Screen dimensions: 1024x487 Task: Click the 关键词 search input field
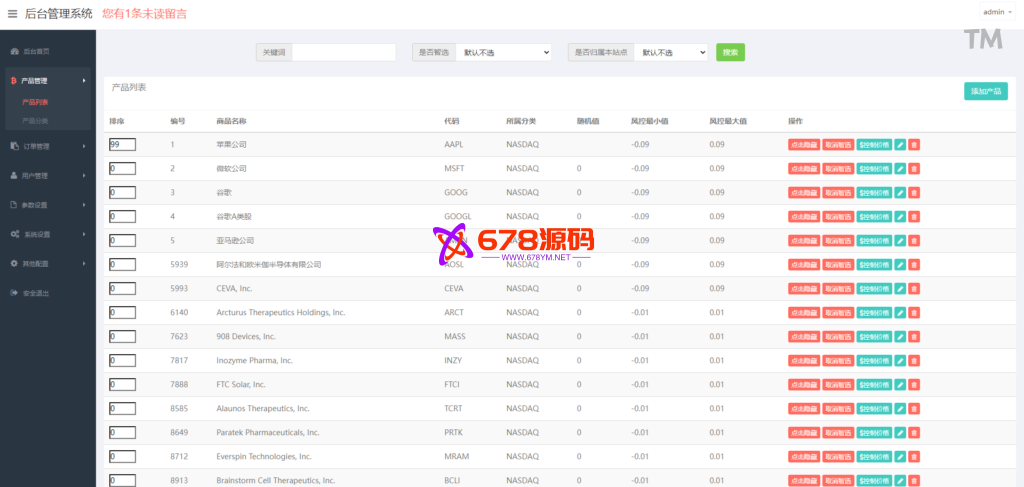pyautogui.click(x=343, y=52)
